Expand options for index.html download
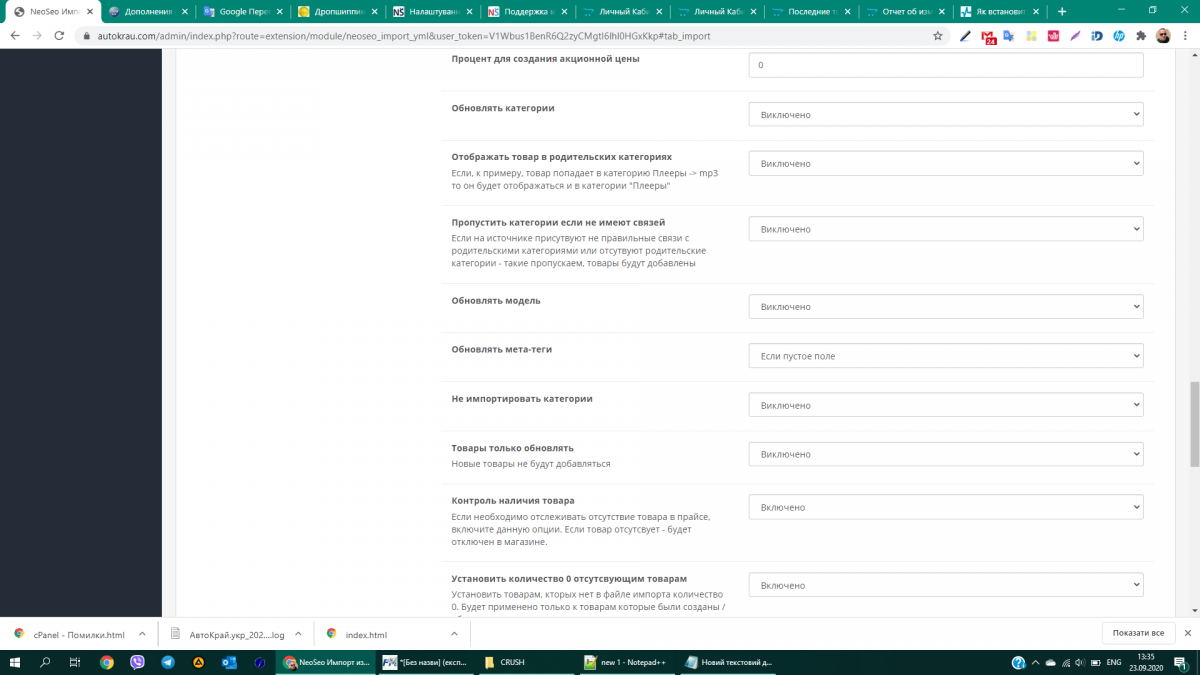The height and width of the screenshot is (675, 1200). pyautogui.click(x=454, y=633)
